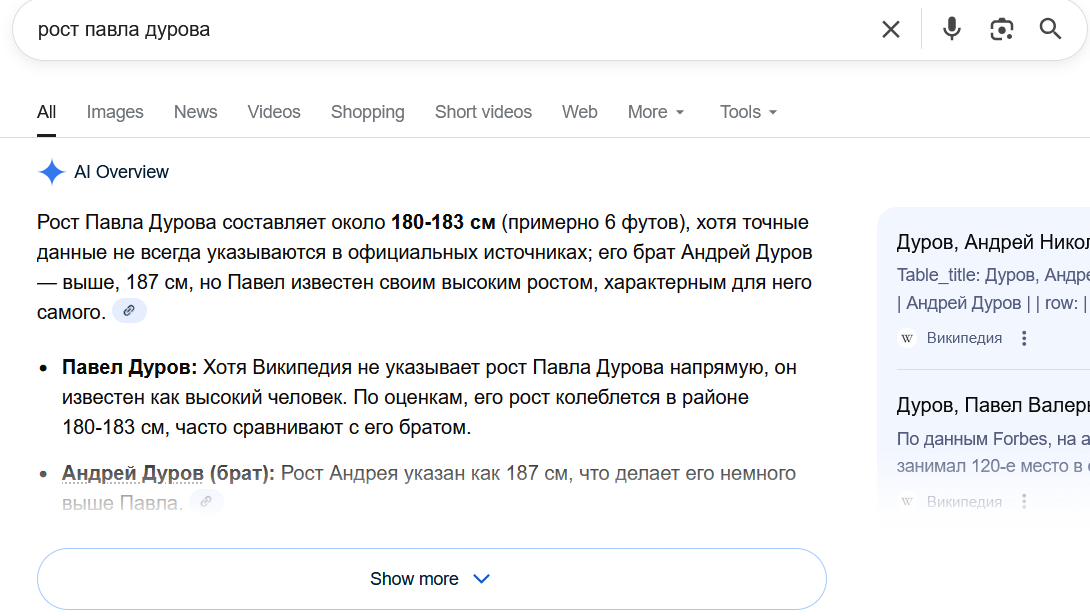Open Wikipedia article Дуров, Андрей
Image resolution: width=1090 pixels, height=616 pixels.
[x=992, y=243]
